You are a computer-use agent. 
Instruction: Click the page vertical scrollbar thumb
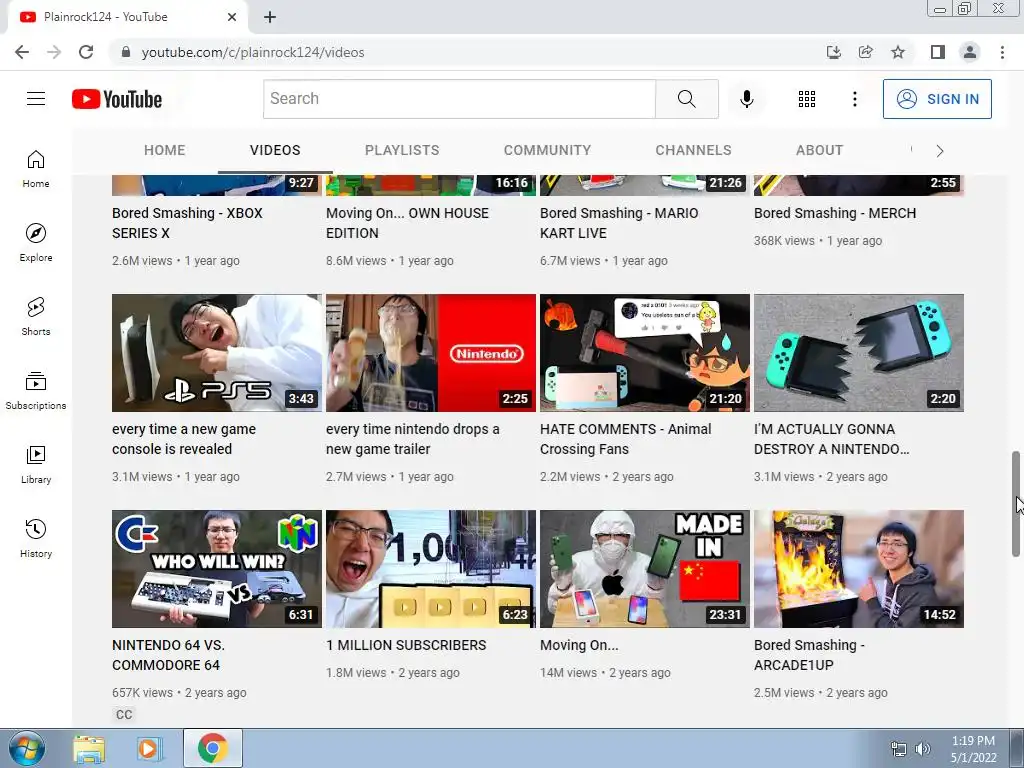[1016, 504]
